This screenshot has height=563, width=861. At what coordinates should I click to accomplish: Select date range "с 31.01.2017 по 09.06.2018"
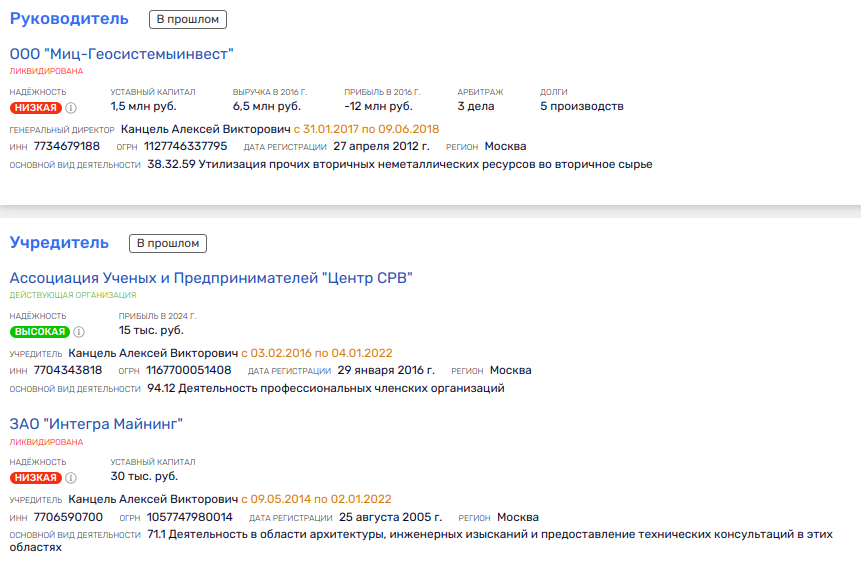(366, 129)
